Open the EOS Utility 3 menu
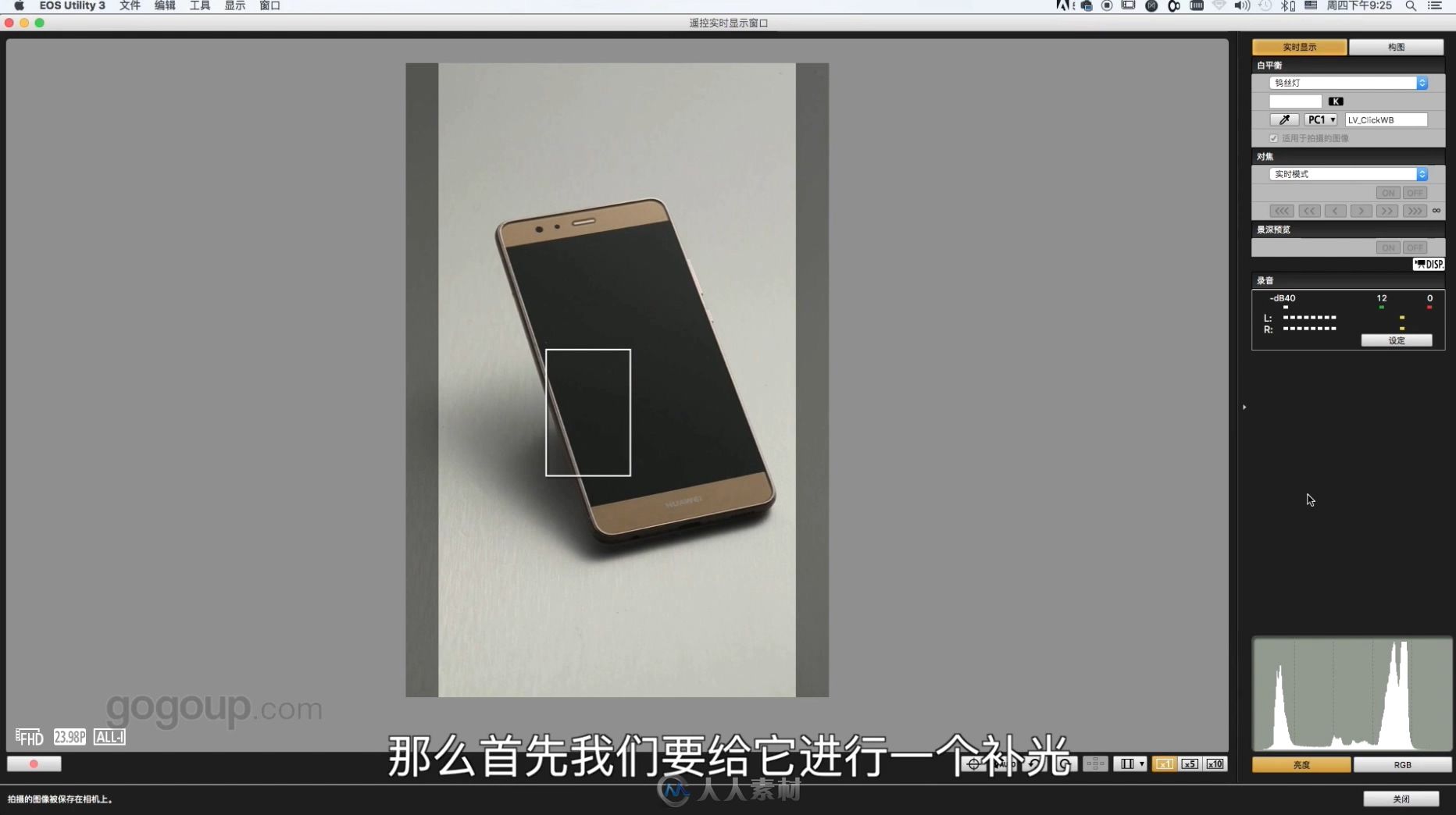 click(x=72, y=5)
